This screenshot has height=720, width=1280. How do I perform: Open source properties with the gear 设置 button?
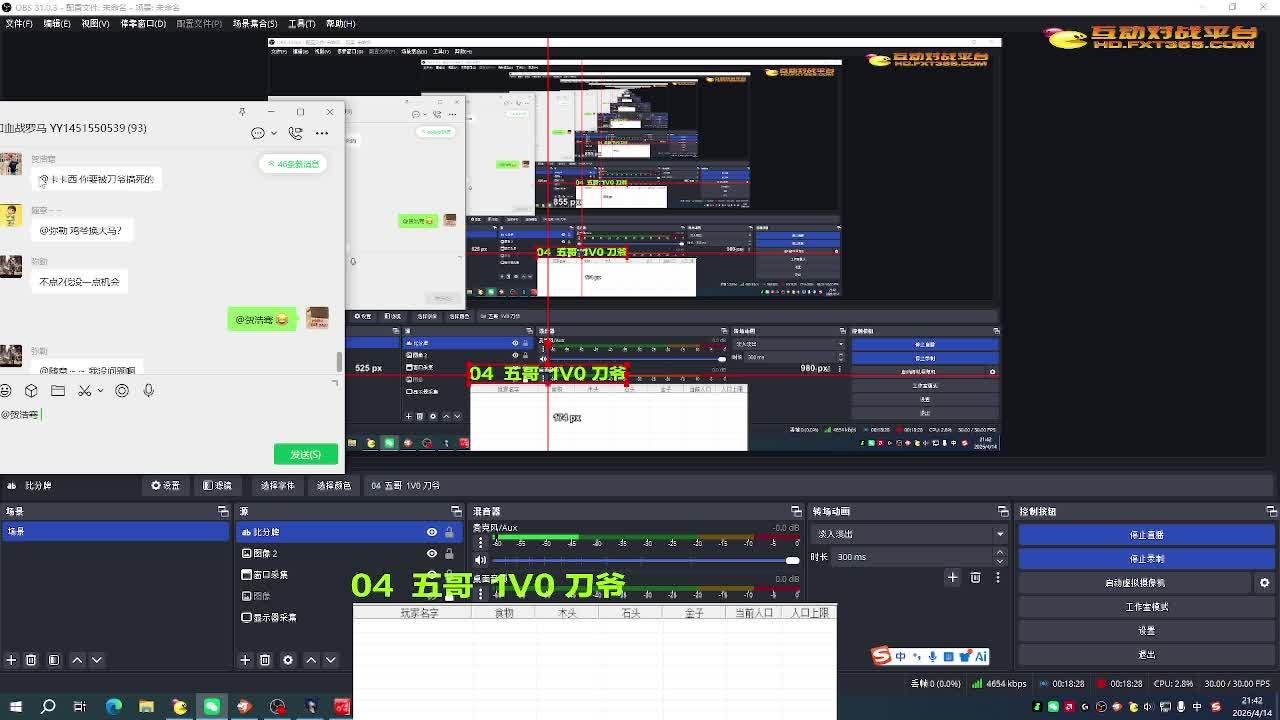(x=166, y=485)
